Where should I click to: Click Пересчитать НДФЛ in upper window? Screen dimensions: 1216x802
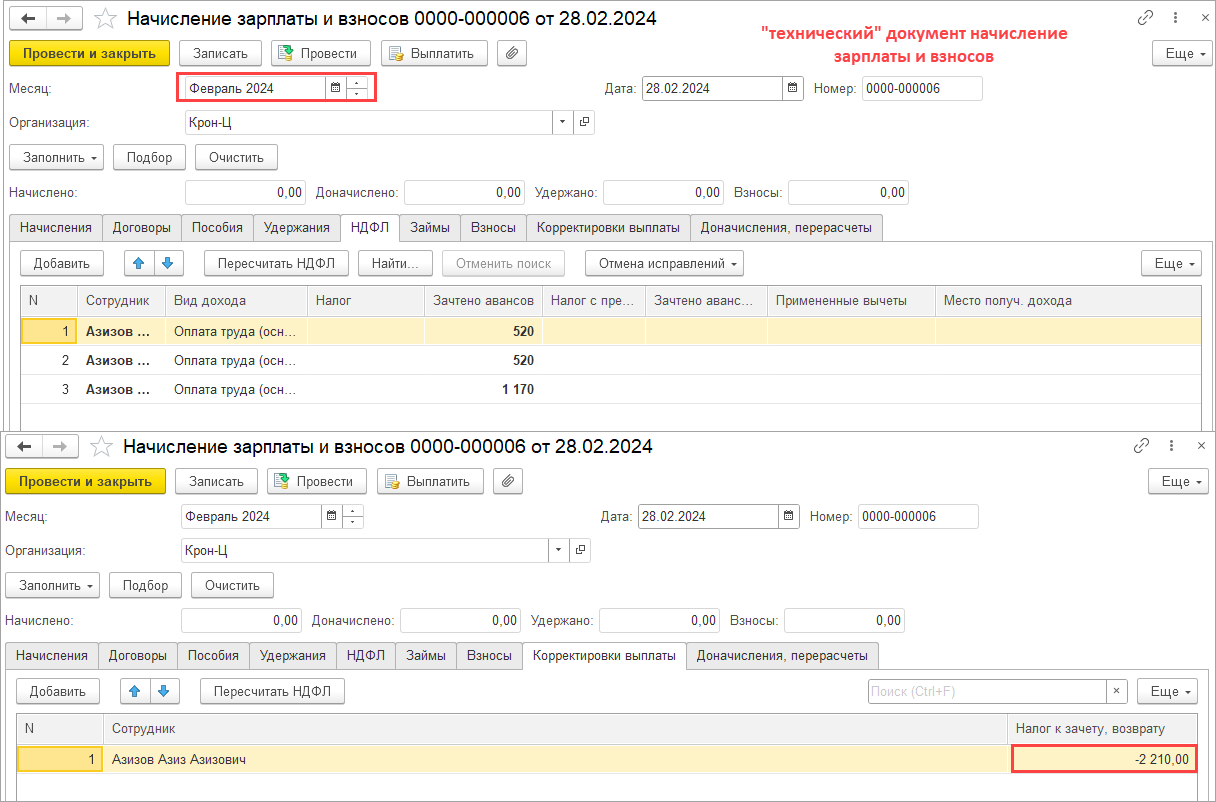point(276,264)
